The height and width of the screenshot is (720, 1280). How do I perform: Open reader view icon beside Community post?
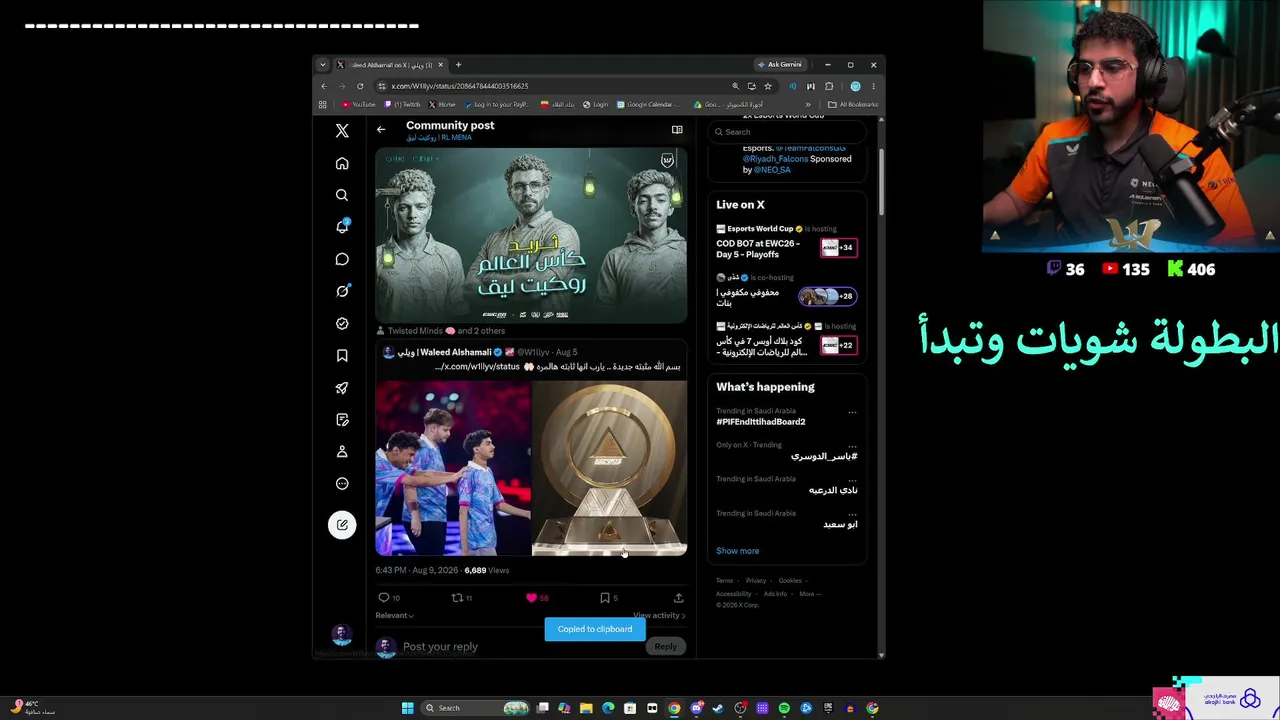click(x=677, y=129)
